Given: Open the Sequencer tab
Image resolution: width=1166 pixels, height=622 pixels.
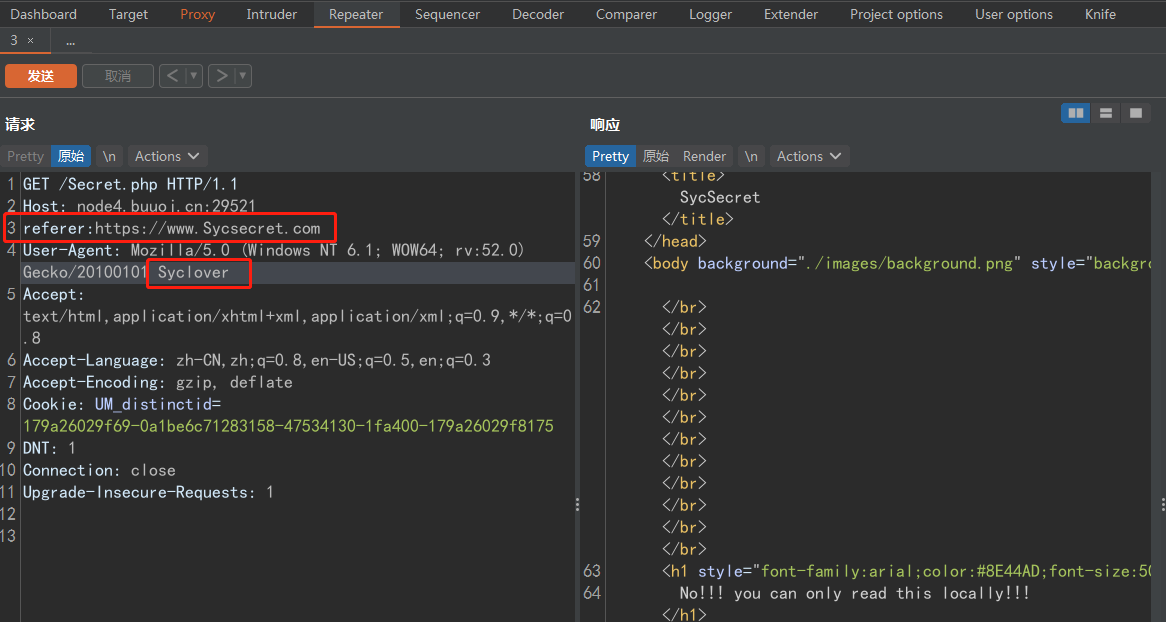Looking at the screenshot, I should (x=447, y=14).
